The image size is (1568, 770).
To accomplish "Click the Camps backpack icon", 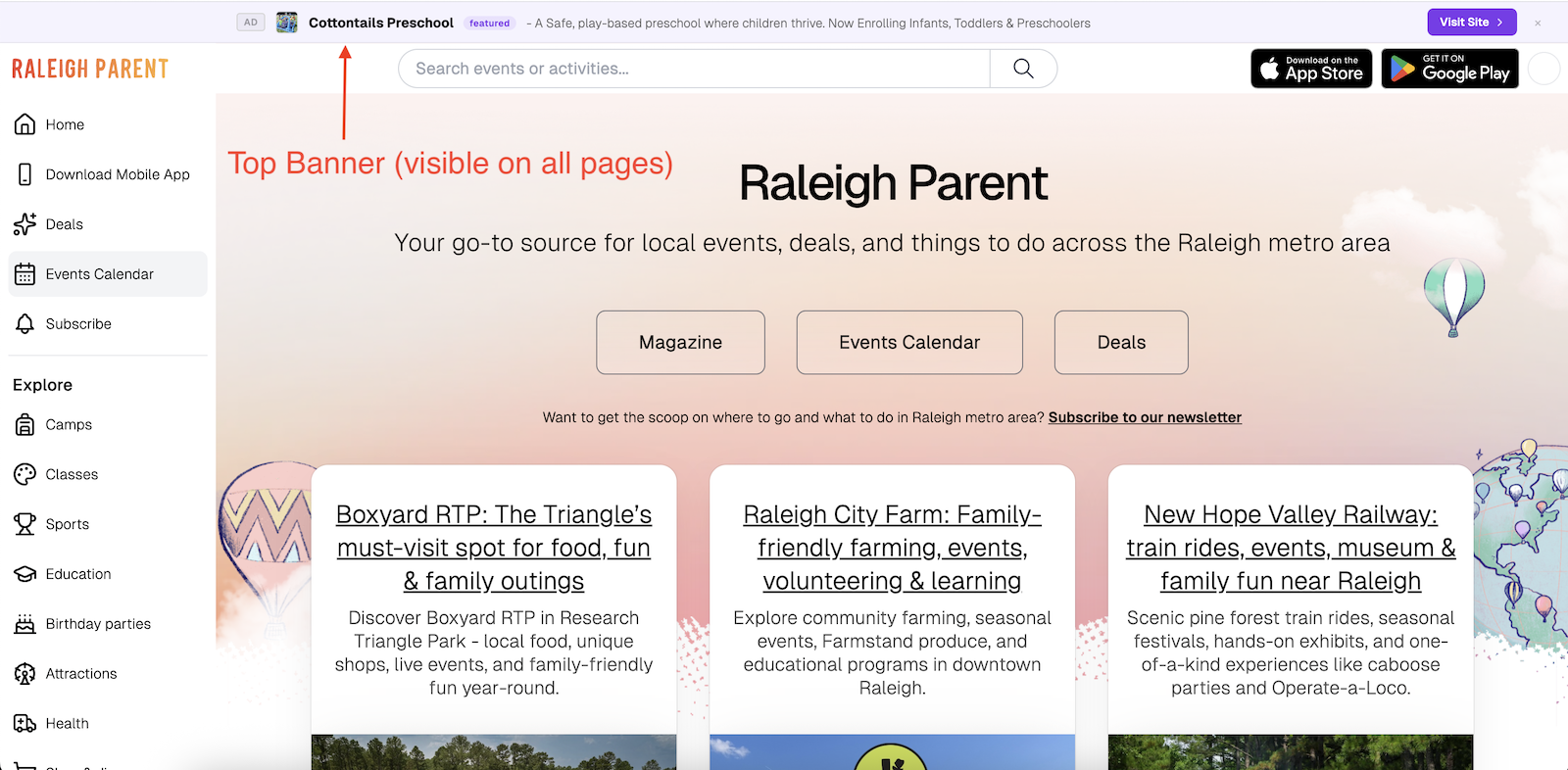I will click(x=24, y=424).
